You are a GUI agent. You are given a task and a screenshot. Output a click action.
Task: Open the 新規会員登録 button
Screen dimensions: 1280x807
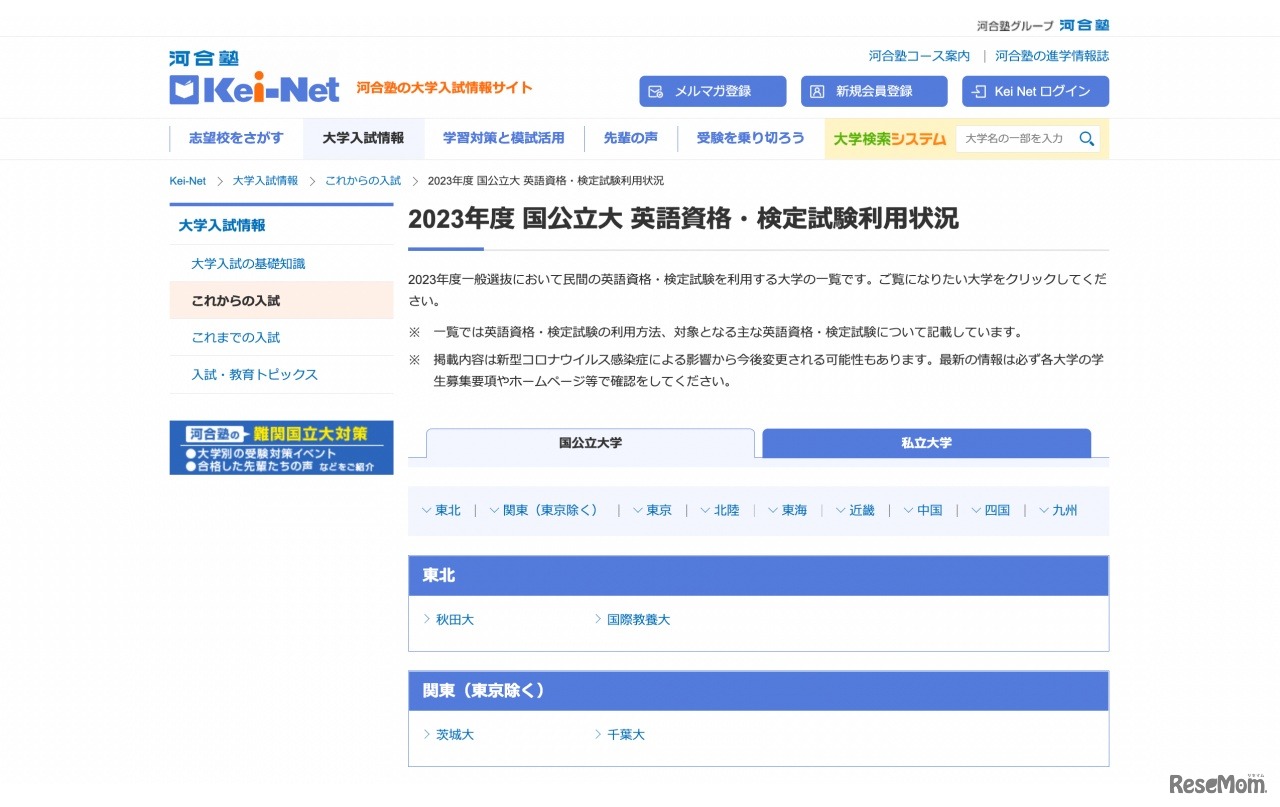pos(874,91)
